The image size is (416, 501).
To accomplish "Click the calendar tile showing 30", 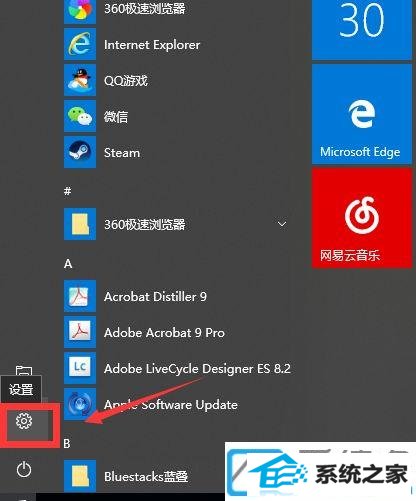I will pos(362,29).
